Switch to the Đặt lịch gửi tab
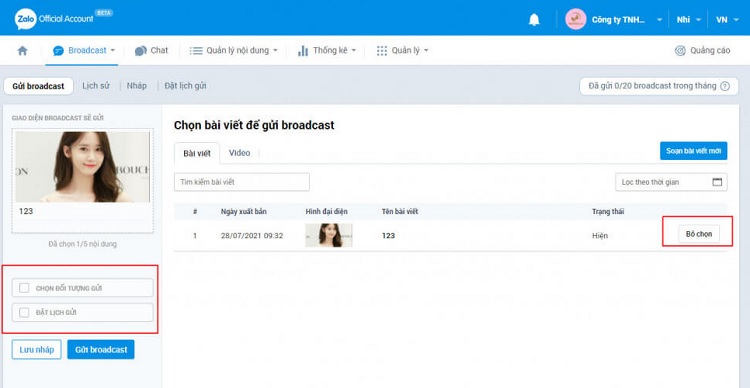This screenshot has height=388, width=750. click(x=185, y=86)
